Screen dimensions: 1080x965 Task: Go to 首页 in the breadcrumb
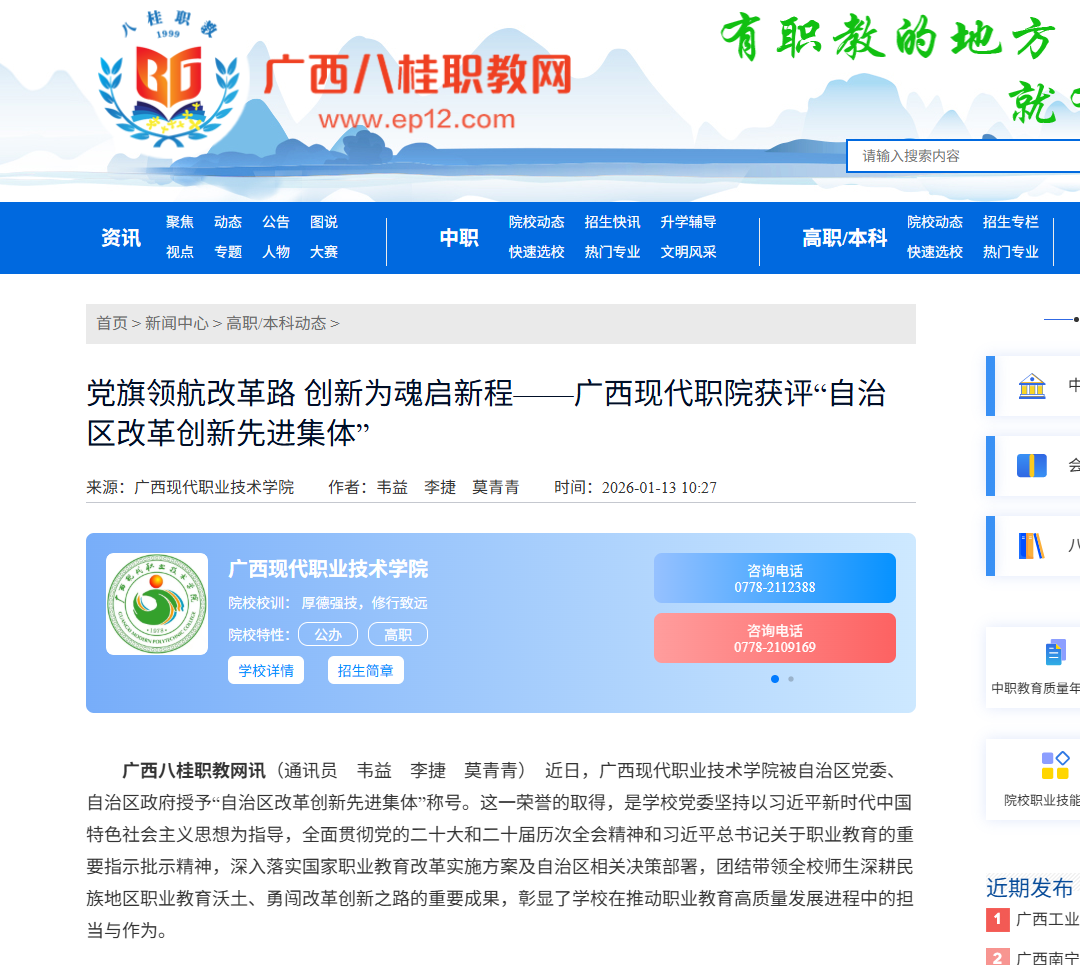(112, 323)
